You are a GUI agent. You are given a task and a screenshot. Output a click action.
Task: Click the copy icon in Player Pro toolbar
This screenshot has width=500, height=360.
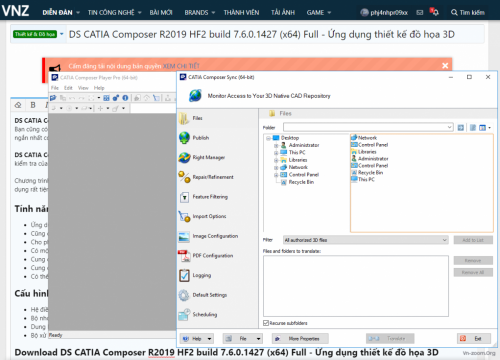point(63,98)
